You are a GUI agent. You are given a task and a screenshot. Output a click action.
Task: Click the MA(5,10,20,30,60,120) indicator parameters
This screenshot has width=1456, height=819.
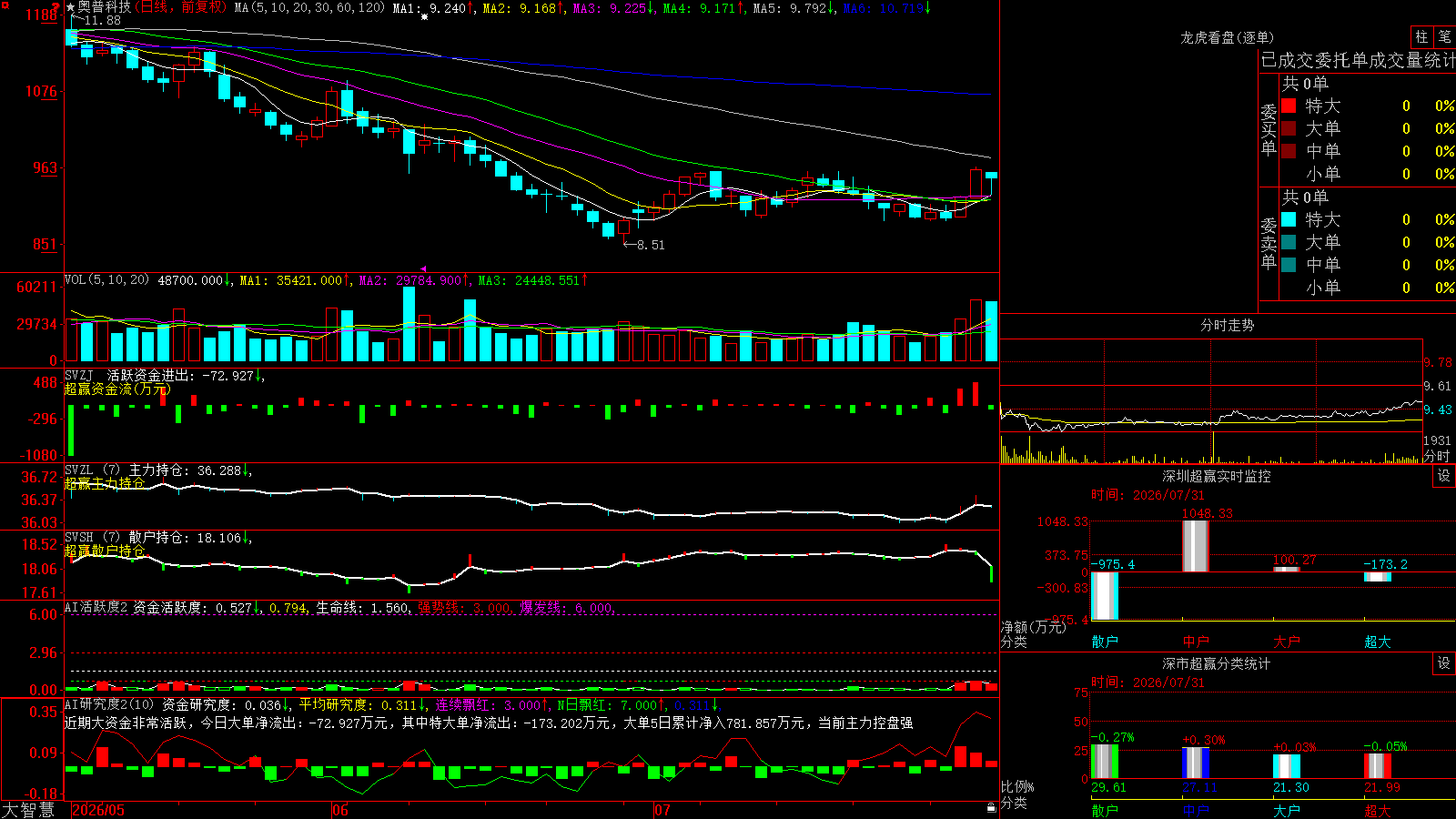(309, 8)
